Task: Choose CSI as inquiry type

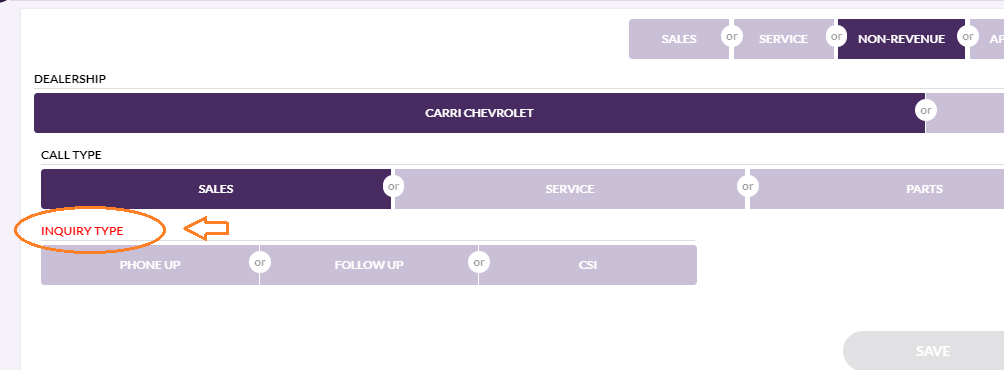Action: tap(588, 265)
